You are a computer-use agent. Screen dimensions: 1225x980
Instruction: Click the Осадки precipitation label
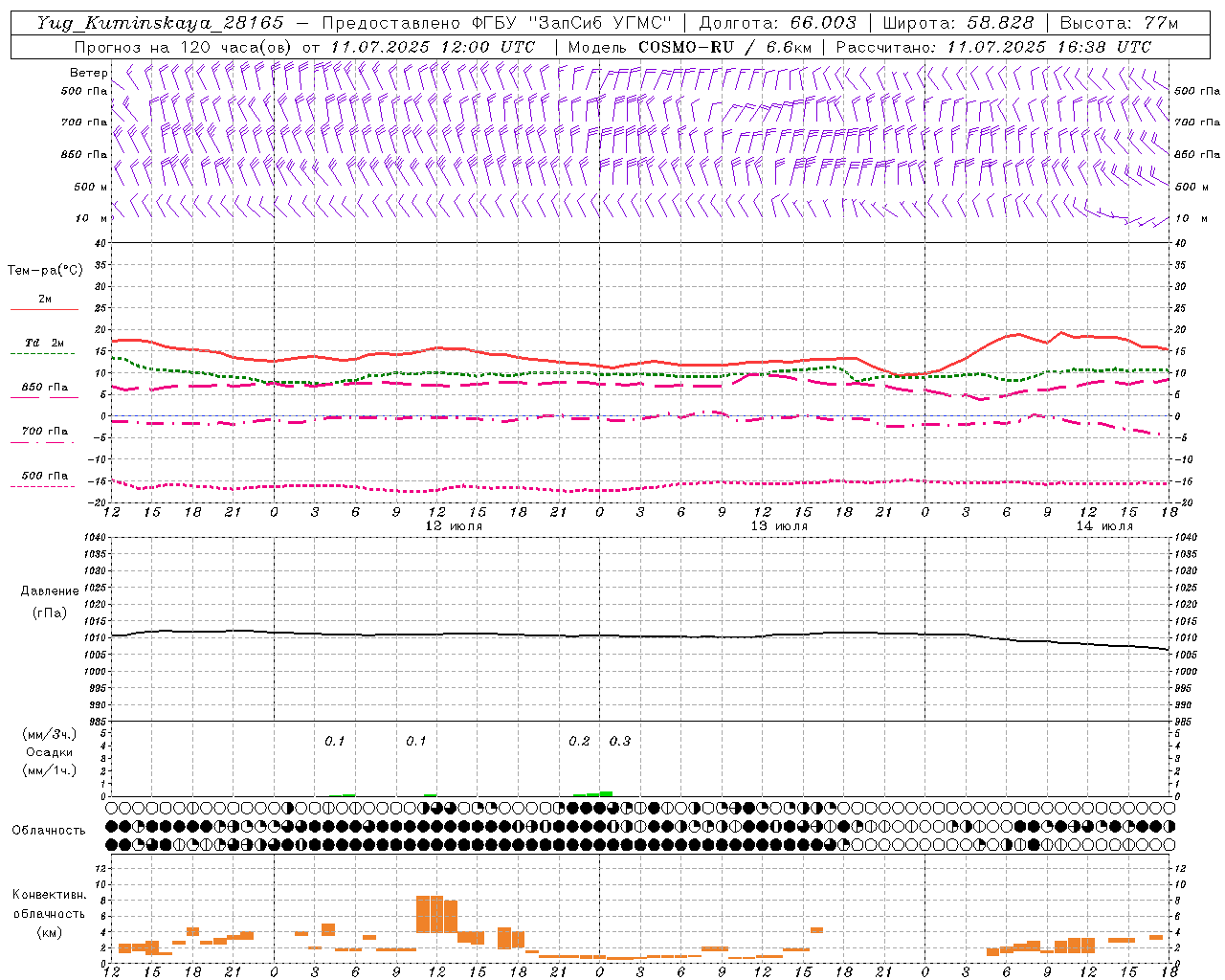(50, 752)
